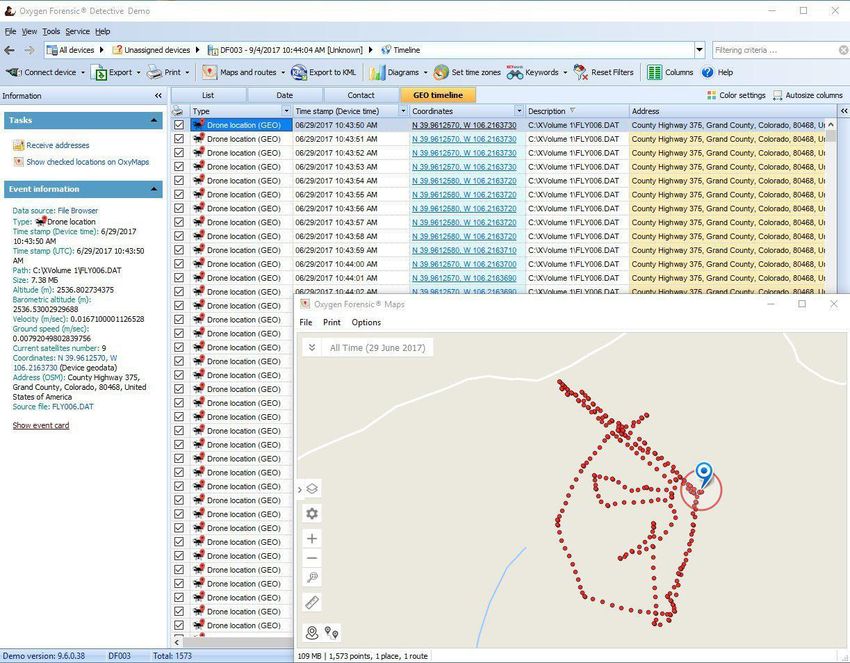Click the printer icon in table header

pyautogui.click(x=178, y=111)
